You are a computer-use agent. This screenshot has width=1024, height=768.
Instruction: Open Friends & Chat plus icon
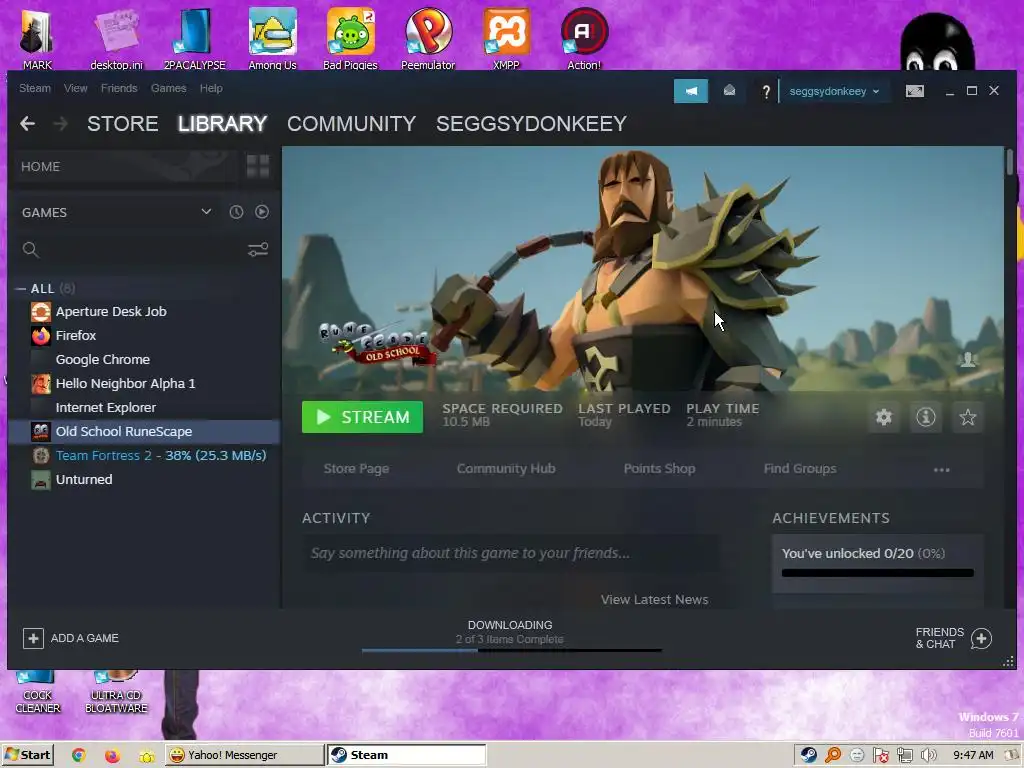click(981, 638)
